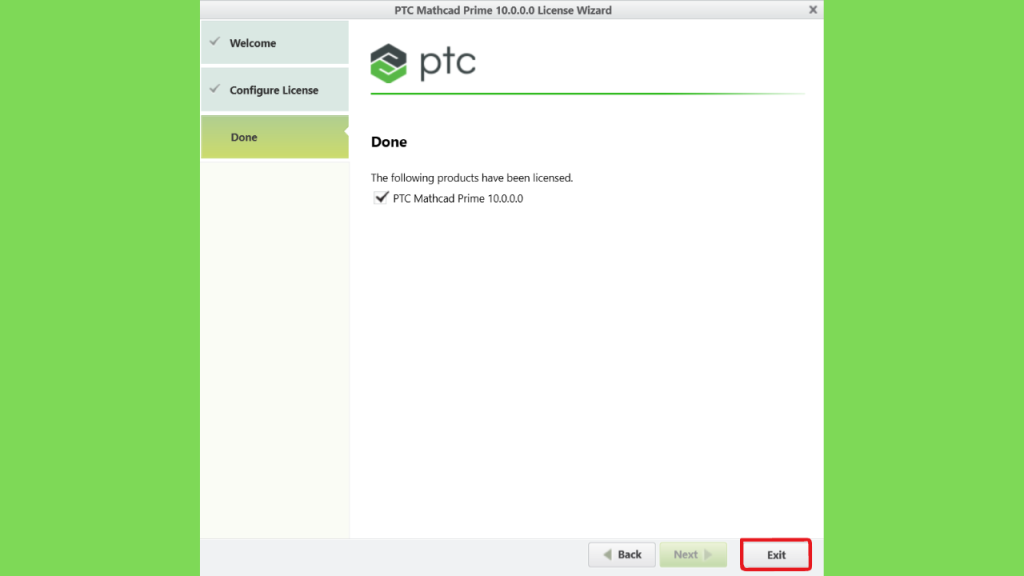
Task: Click the checkmark icon beside Welcome
Action: point(215,42)
